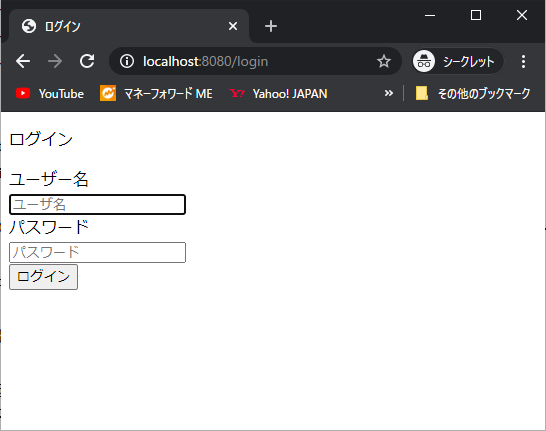Image resolution: width=546 pixels, height=431 pixels.
Task: Reload the login page
Action: point(87,61)
